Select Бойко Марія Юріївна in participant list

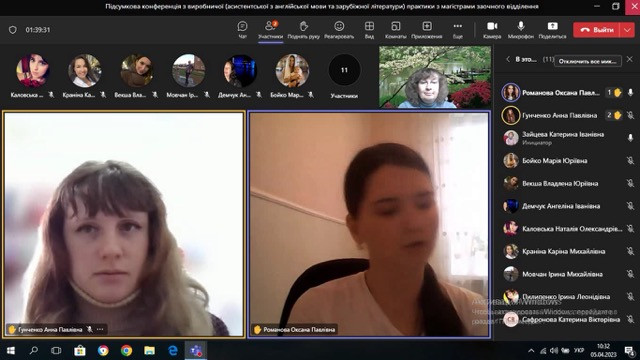tap(568, 161)
